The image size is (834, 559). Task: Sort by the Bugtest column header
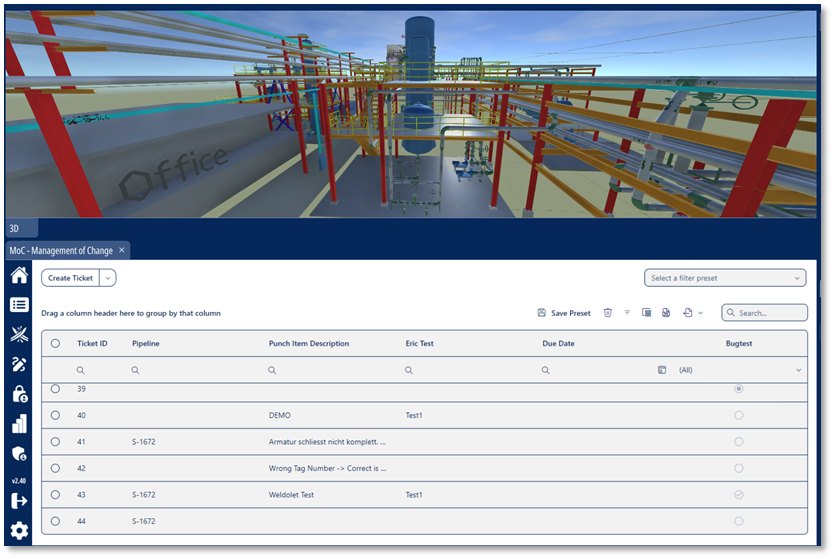[x=739, y=344]
